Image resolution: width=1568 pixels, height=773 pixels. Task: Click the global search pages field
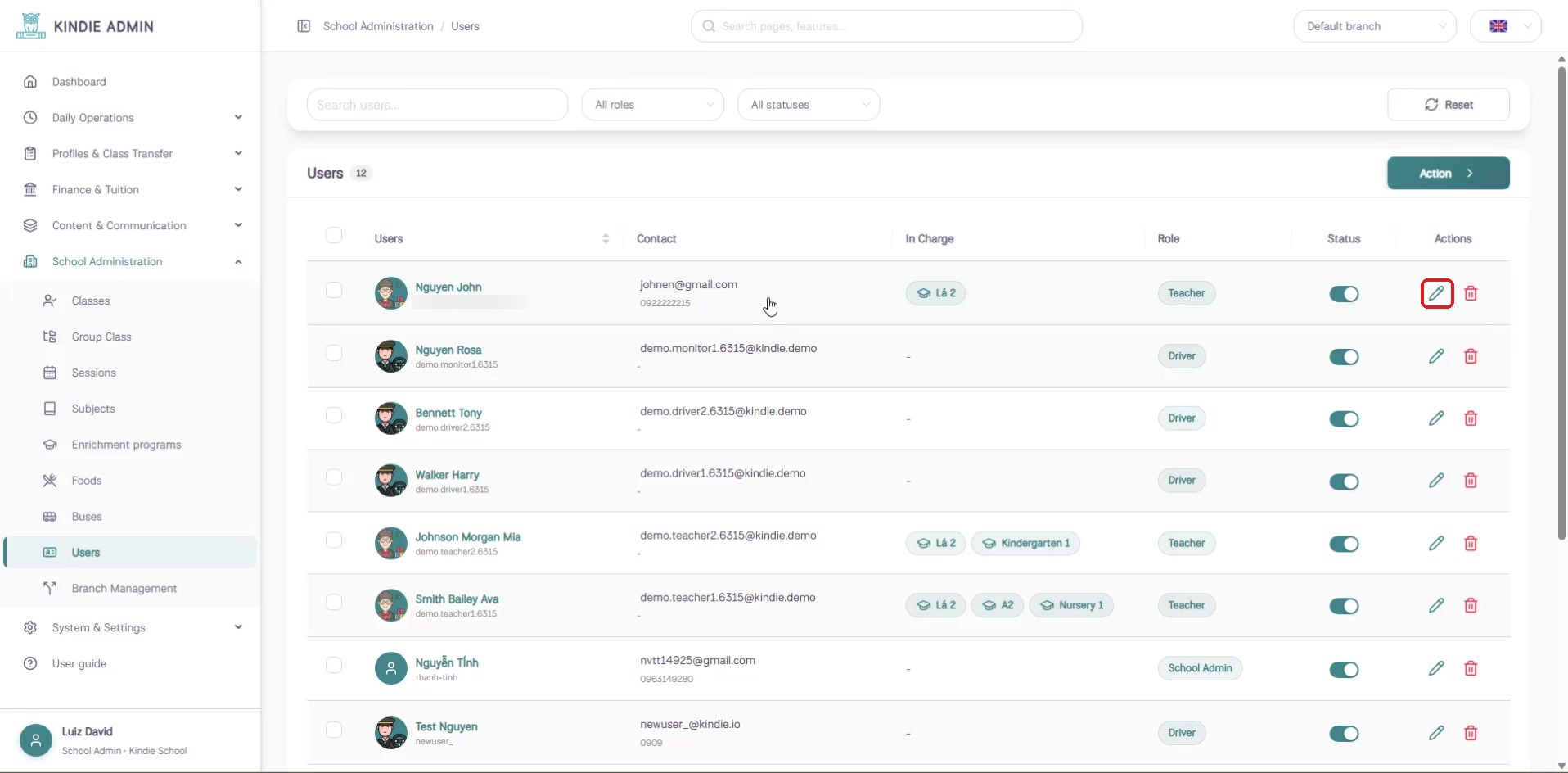[886, 26]
